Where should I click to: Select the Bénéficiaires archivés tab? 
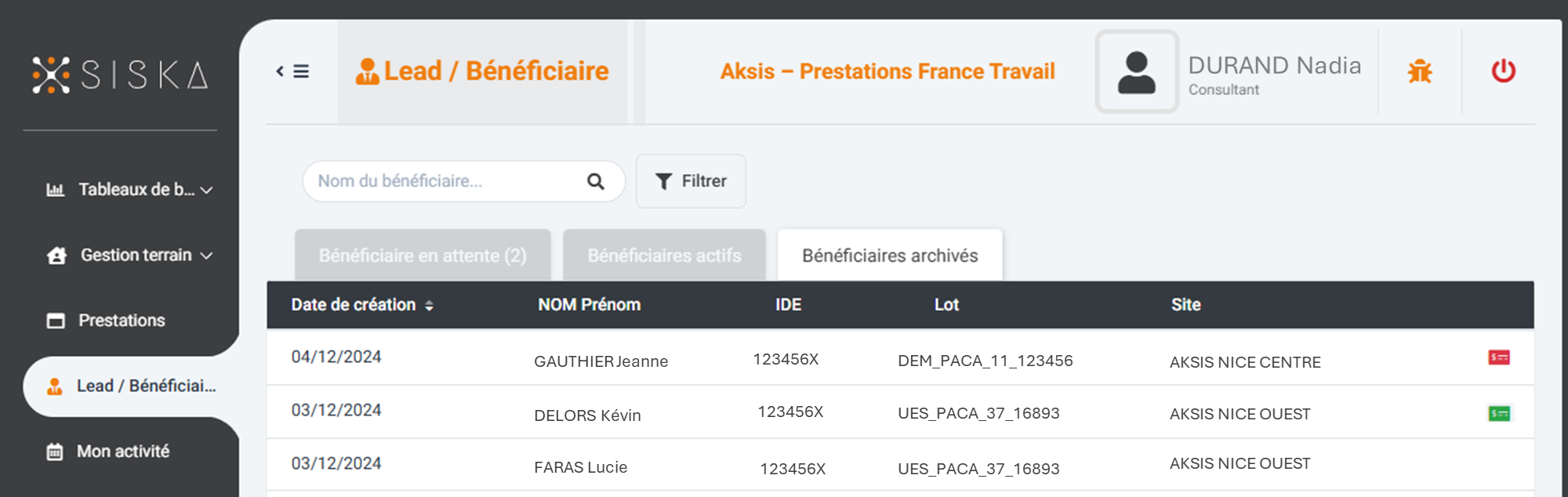pos(890,255)
